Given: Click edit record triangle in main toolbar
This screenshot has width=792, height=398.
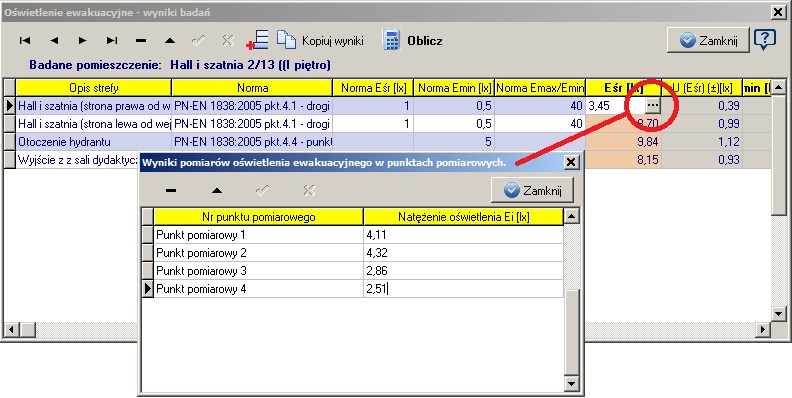Looking at the screenshot, I should (170, 40).
